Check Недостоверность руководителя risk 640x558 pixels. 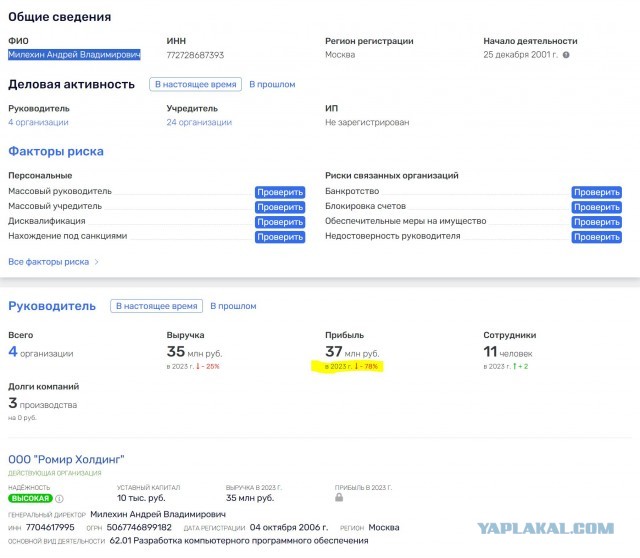click(x=597, y=237)
